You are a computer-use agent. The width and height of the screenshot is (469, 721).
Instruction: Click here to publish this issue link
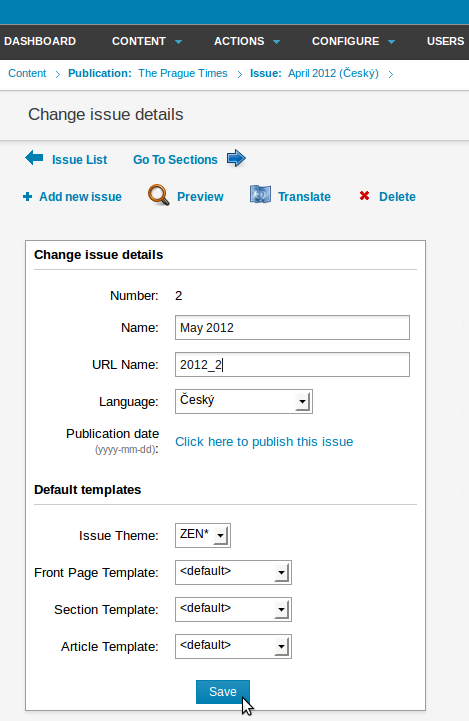(x=264, y=441)
